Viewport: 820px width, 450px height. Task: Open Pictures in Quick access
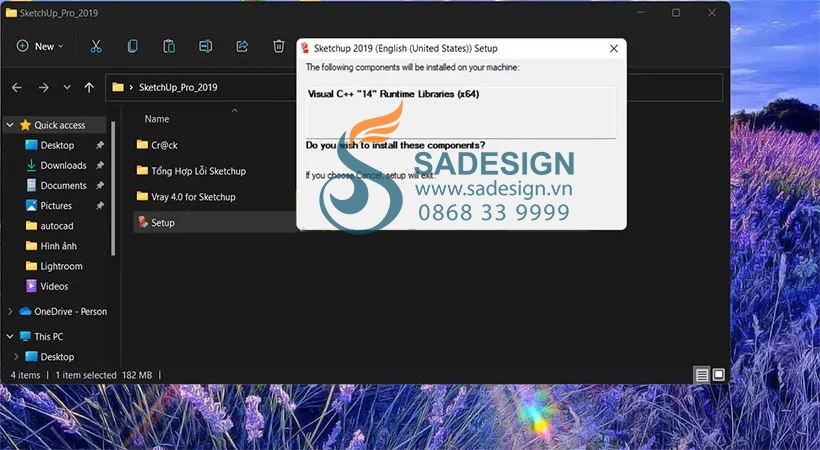coord(56,206)
